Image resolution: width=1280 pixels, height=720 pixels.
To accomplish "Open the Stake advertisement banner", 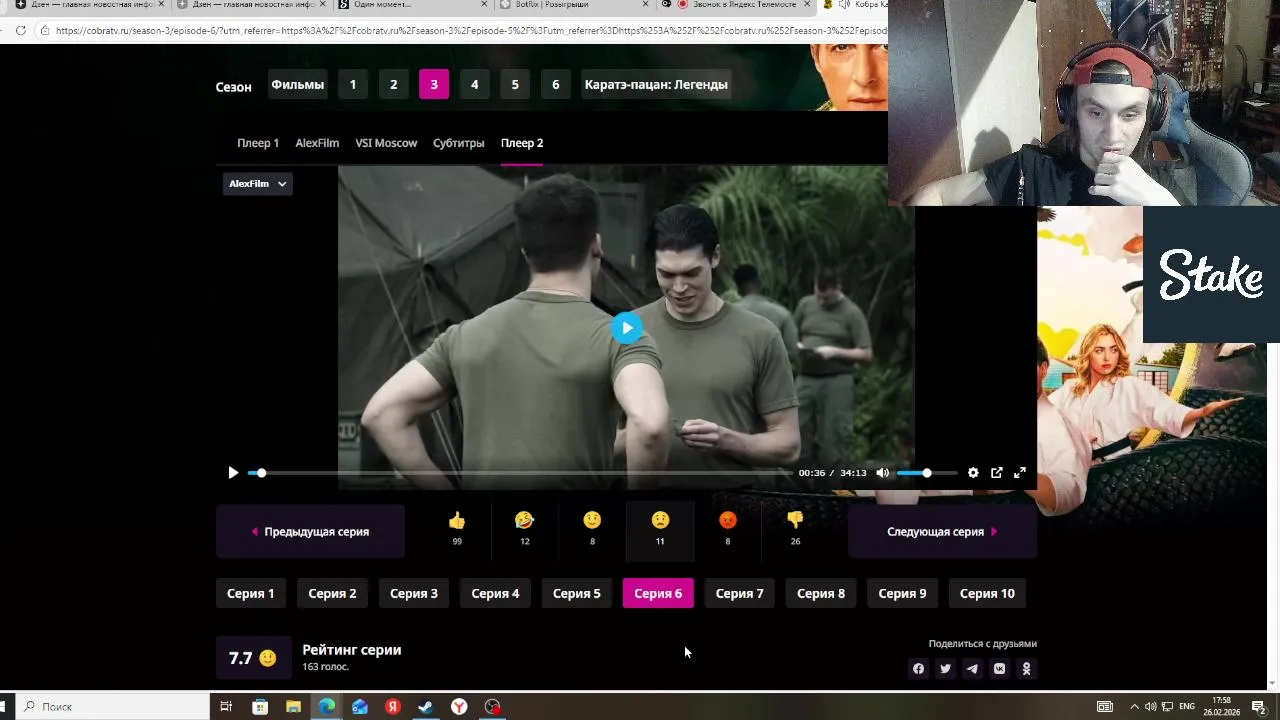I will (x=1210, y=274).
